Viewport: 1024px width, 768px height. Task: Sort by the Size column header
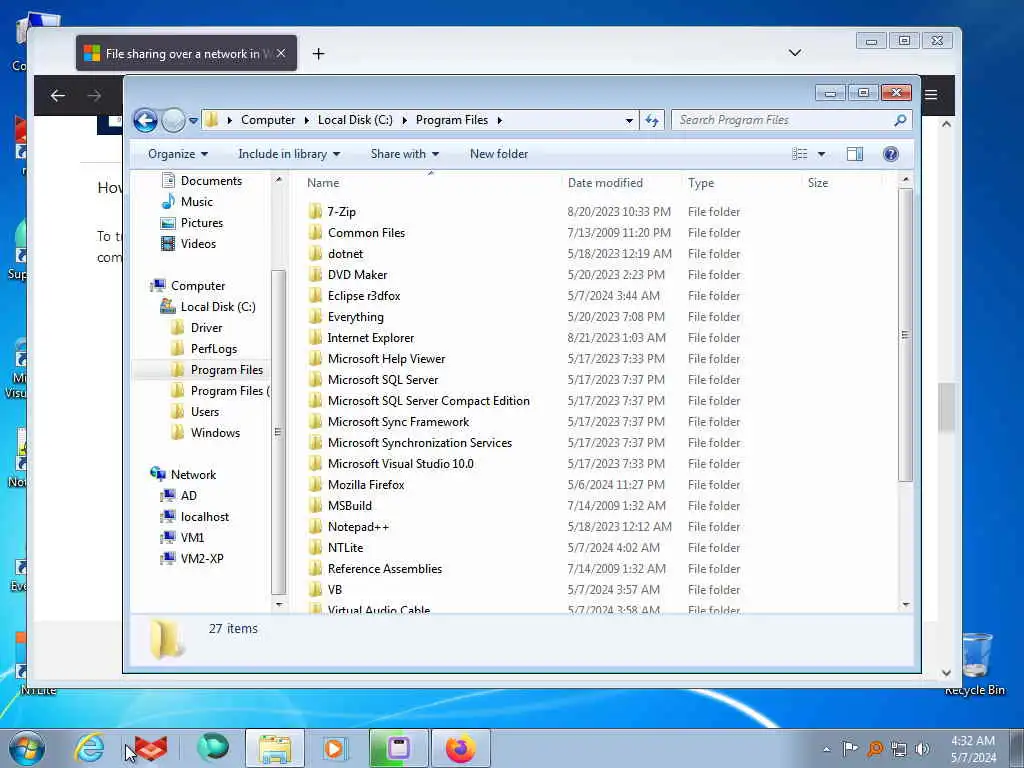click(x=818, y=184)
